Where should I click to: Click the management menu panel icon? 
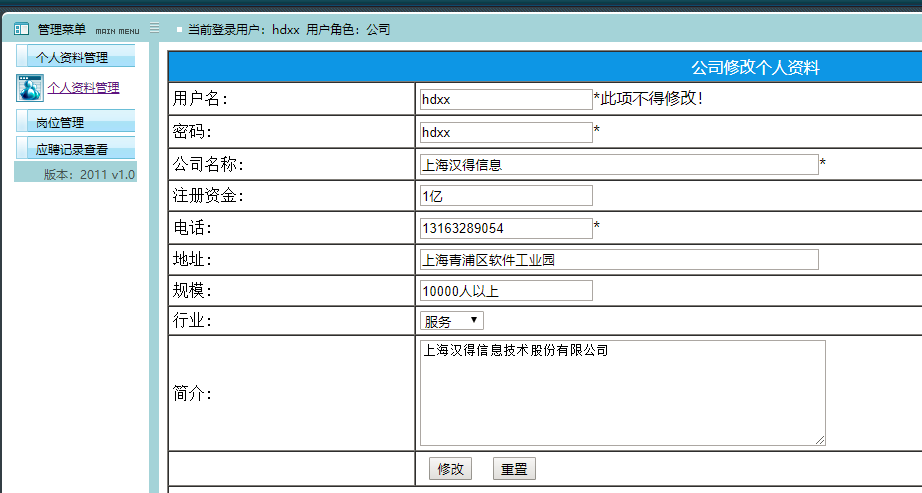(21, 29)
